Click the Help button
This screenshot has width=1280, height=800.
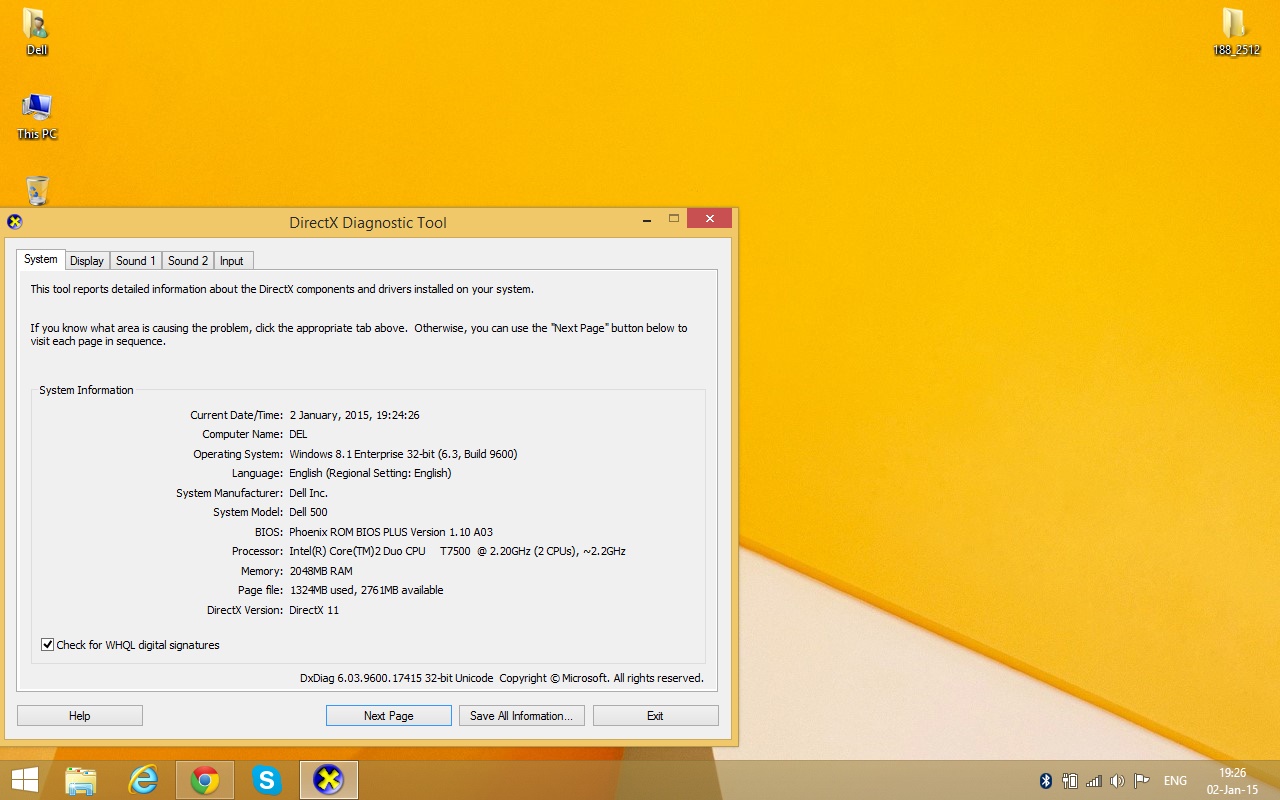pyautogui.click(x=80, y=716)
